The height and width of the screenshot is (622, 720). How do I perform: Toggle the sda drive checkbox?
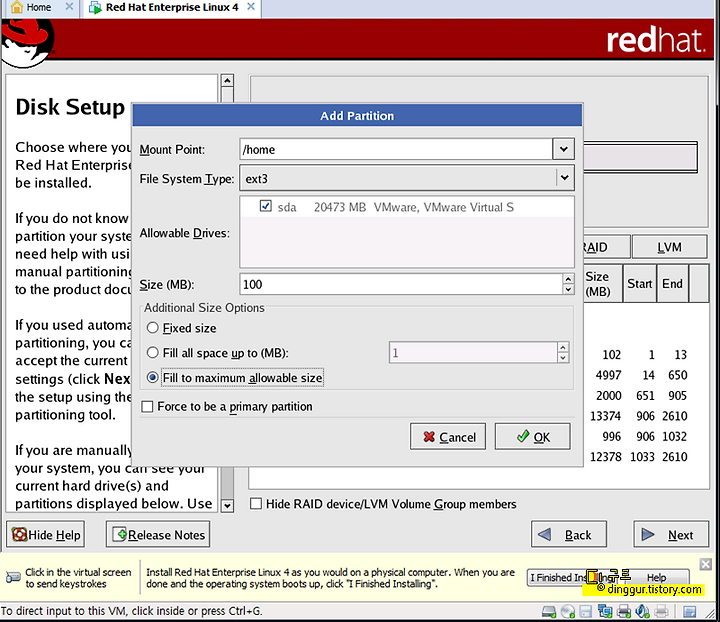(x=265, y=206)
